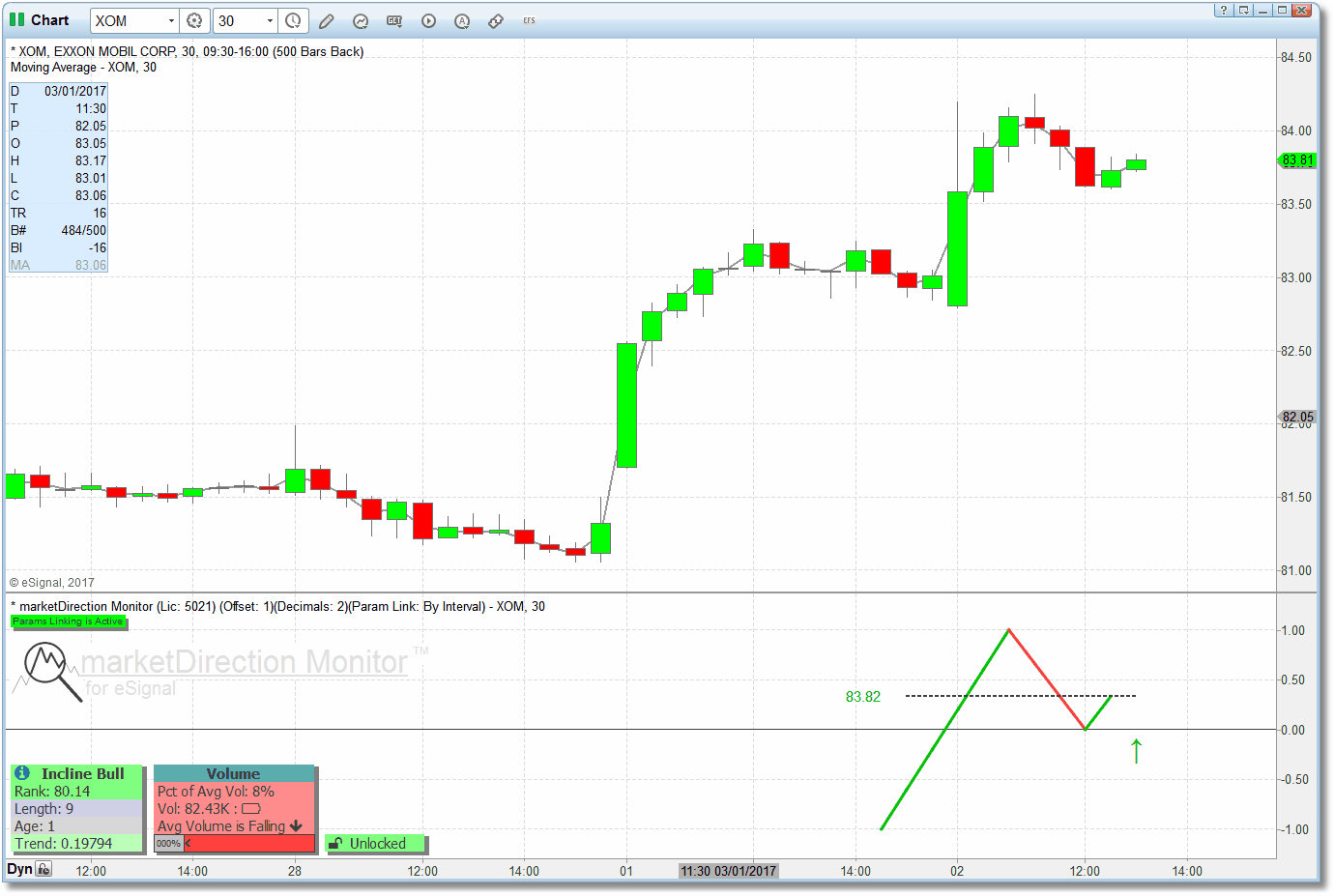Click the 83.82 level label on monitor
The height and width of the screenshot is (896, 1334).
tap(863, 697)
